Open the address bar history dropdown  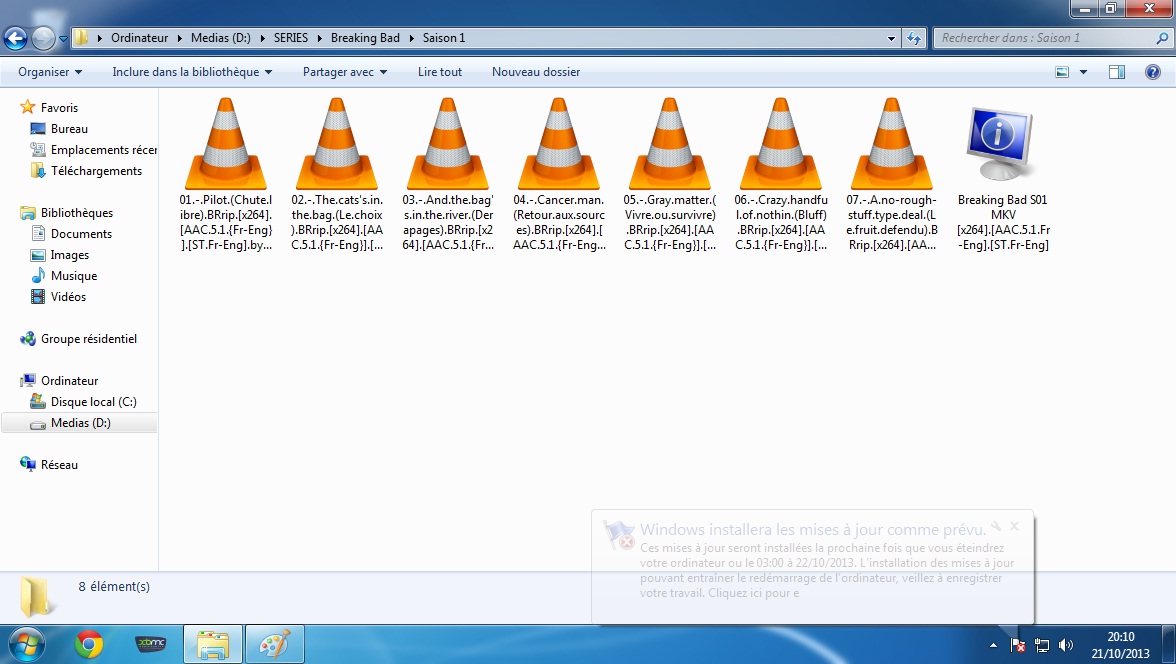(x=891, y=38)
